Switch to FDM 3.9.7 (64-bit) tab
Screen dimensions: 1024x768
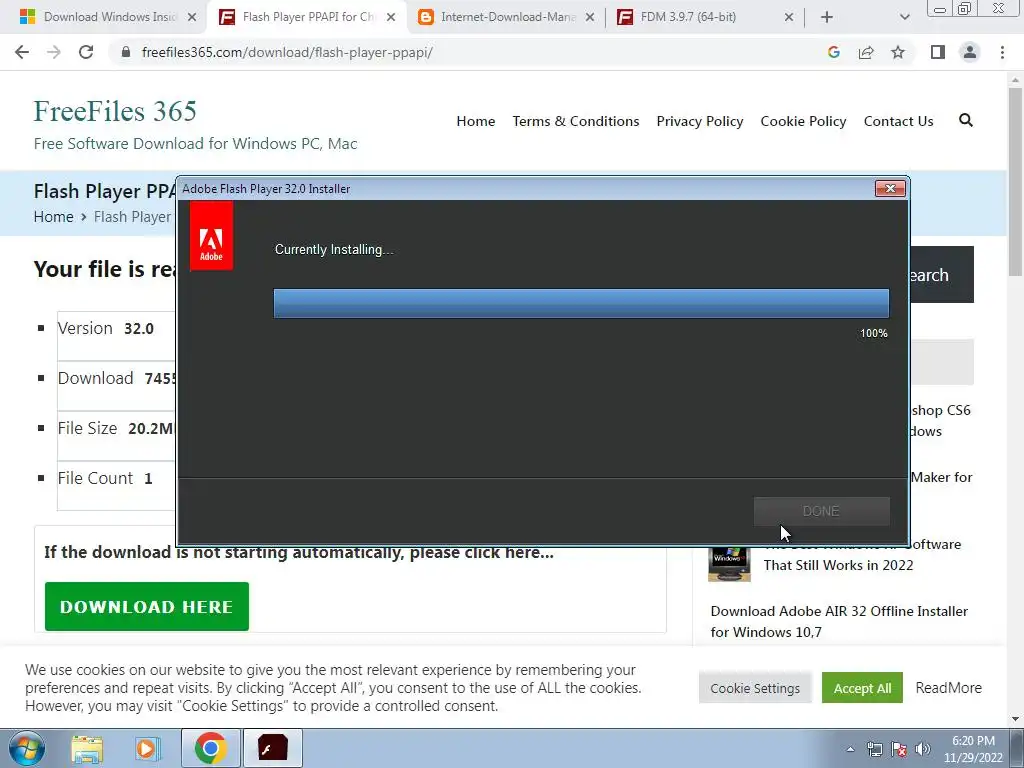pos(705,17)
